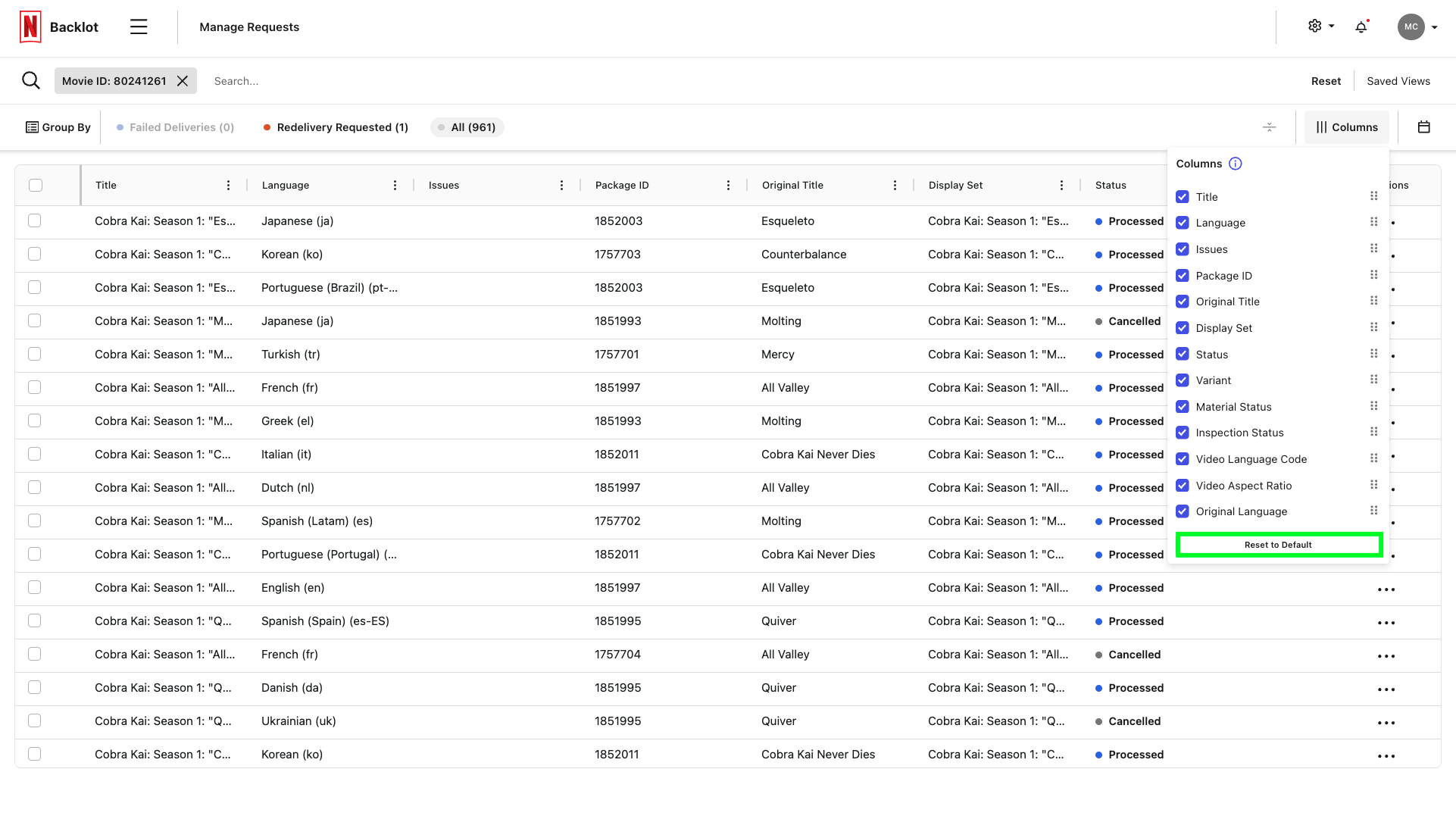
Task: Disable the Inspection Status column
Action: 1182,432
